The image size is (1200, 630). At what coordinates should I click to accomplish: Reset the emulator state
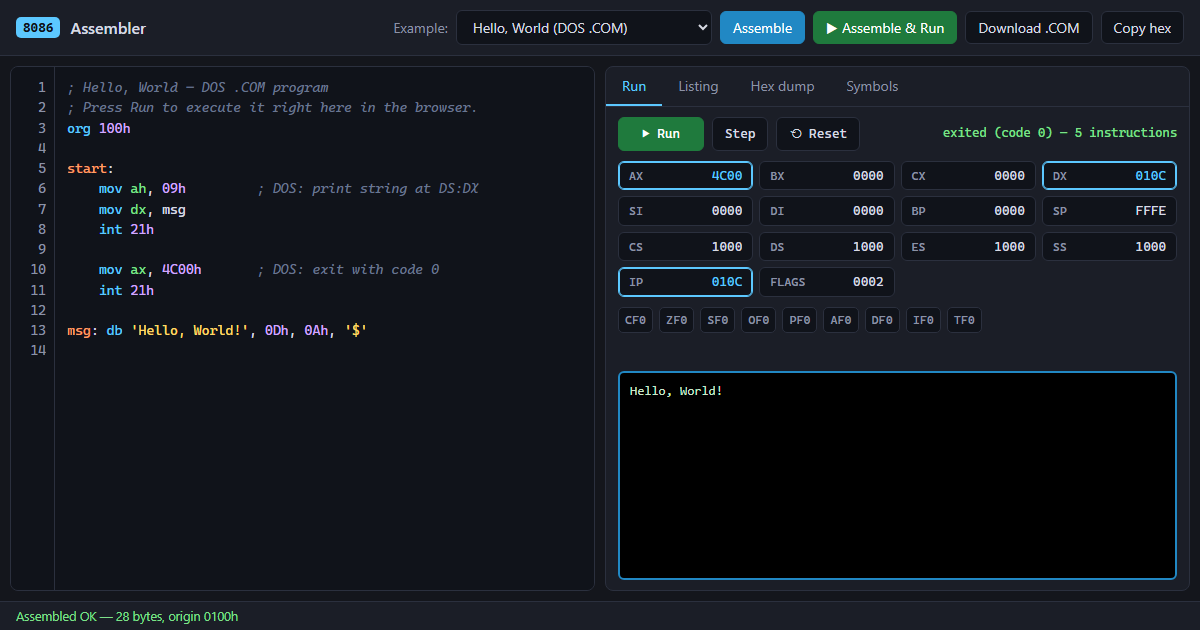[818, 134]
